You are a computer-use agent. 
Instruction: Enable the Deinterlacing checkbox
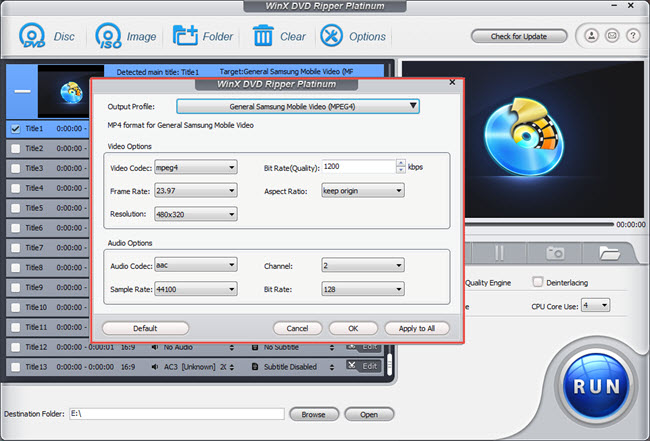tap(538, 282)
